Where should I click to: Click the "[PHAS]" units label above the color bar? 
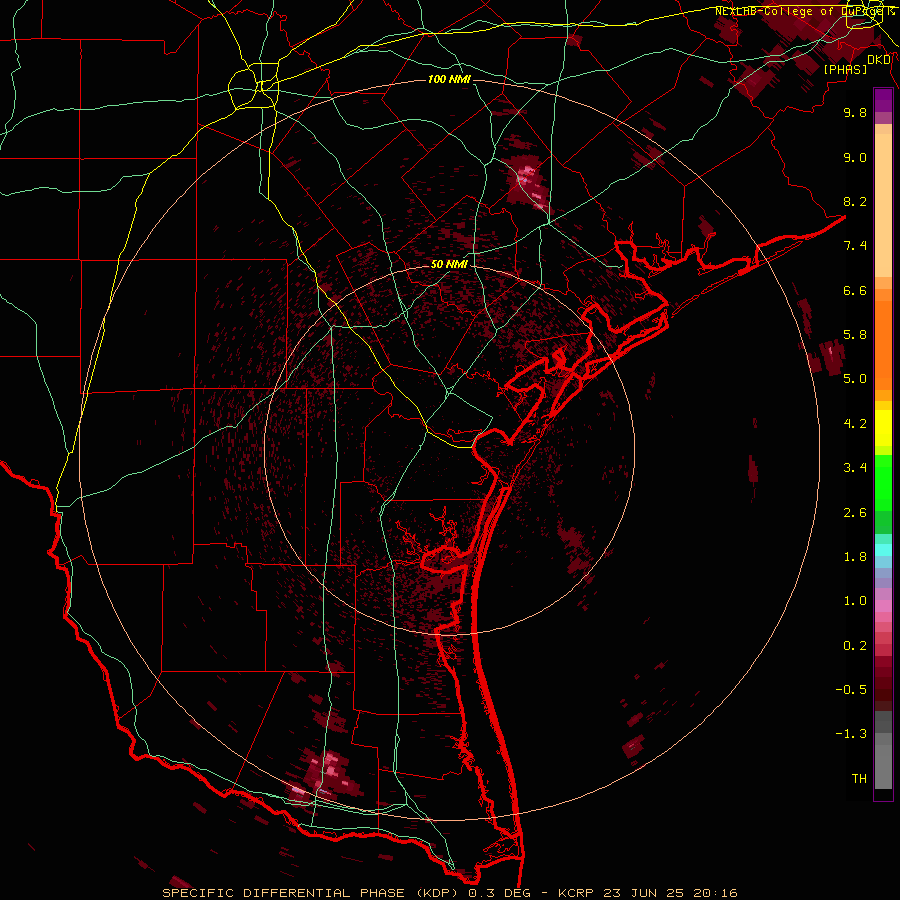[x=845, y=69]
